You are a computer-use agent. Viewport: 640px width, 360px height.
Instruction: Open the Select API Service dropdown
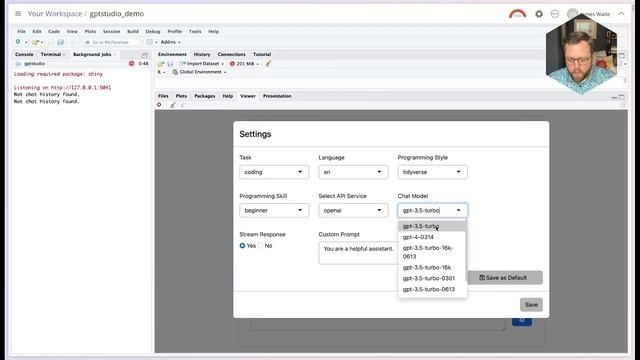(353, 210)
